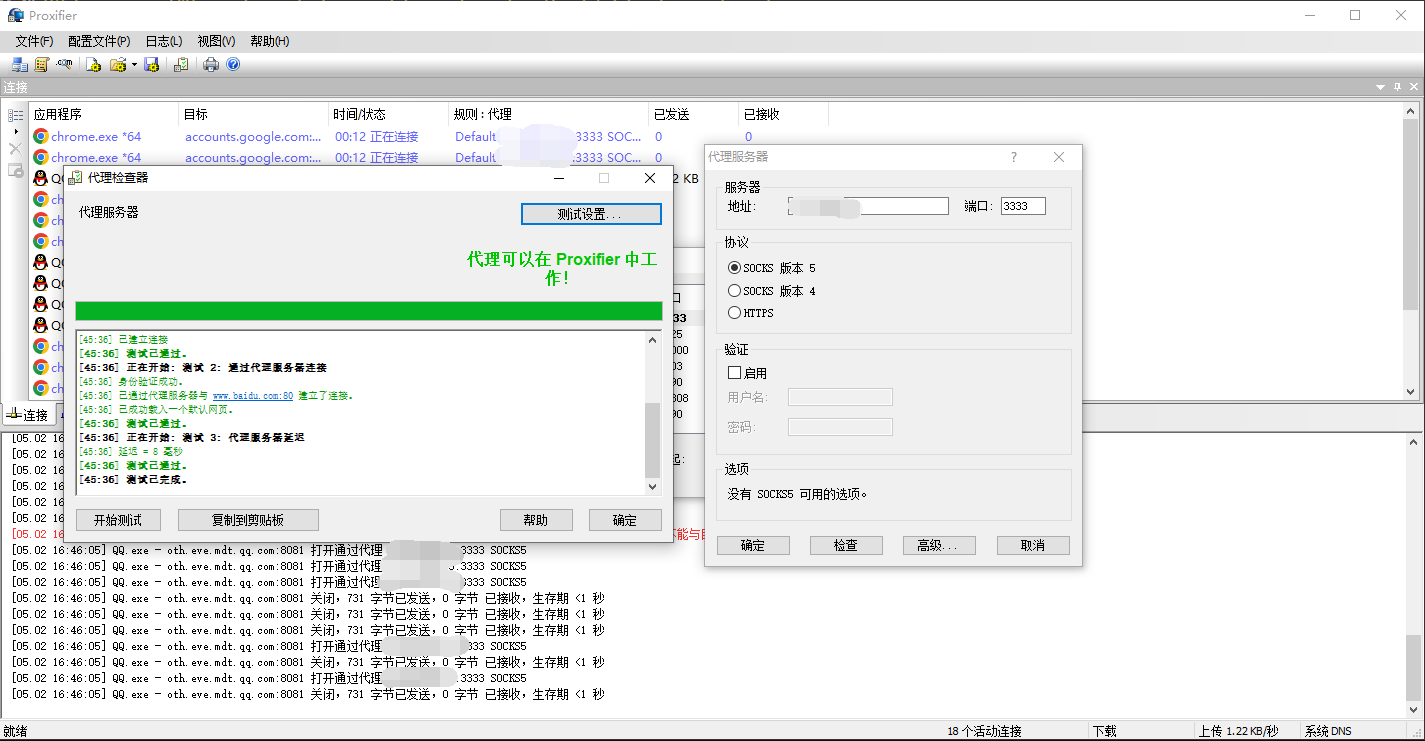The width and height of the screenshot is (1425, 741).
Task: Select HTTPS protocol radio button
Action: pyautogui.click(x=735, y=313)
